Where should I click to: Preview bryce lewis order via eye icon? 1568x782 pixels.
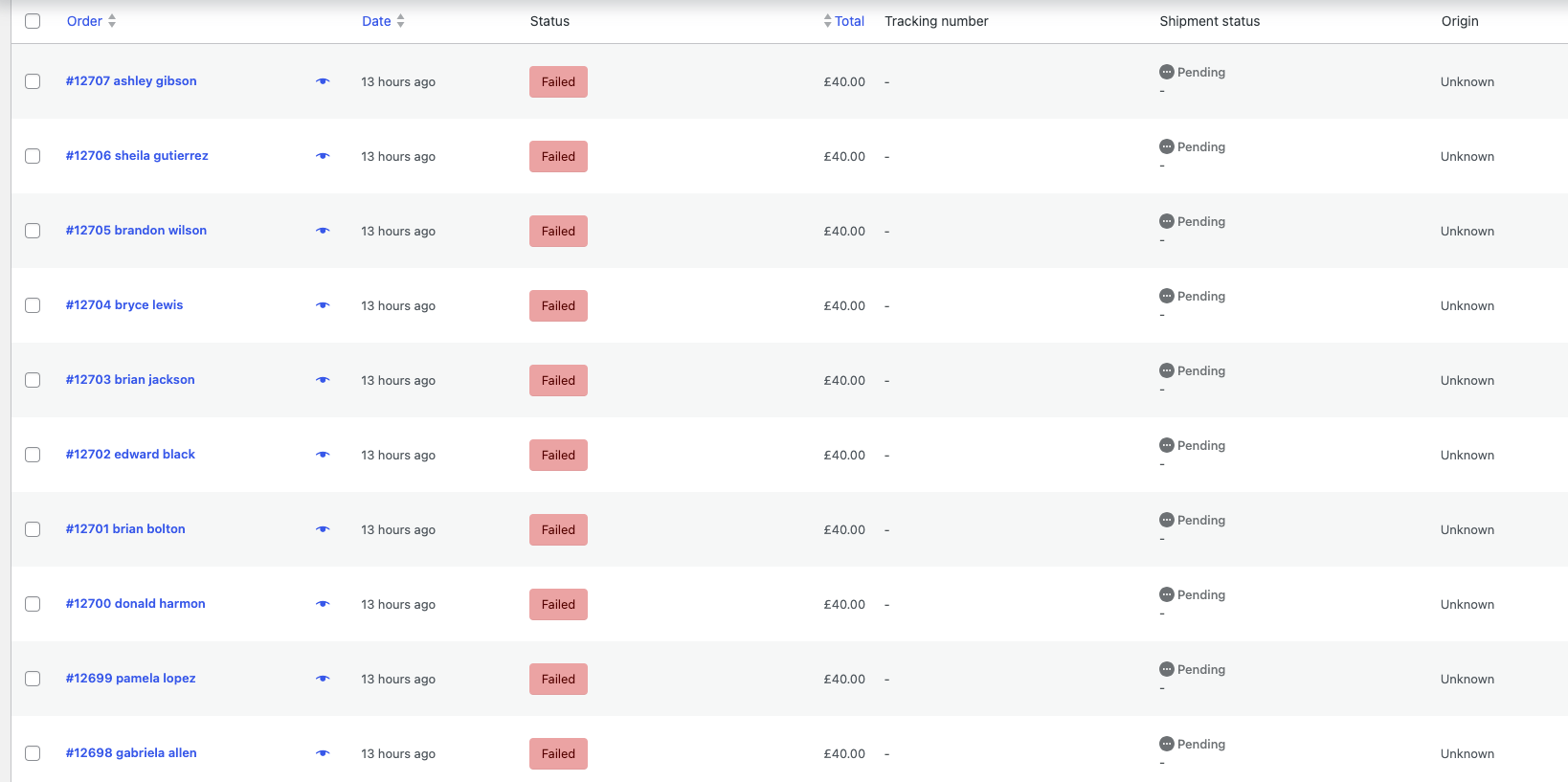coord(323,305)
